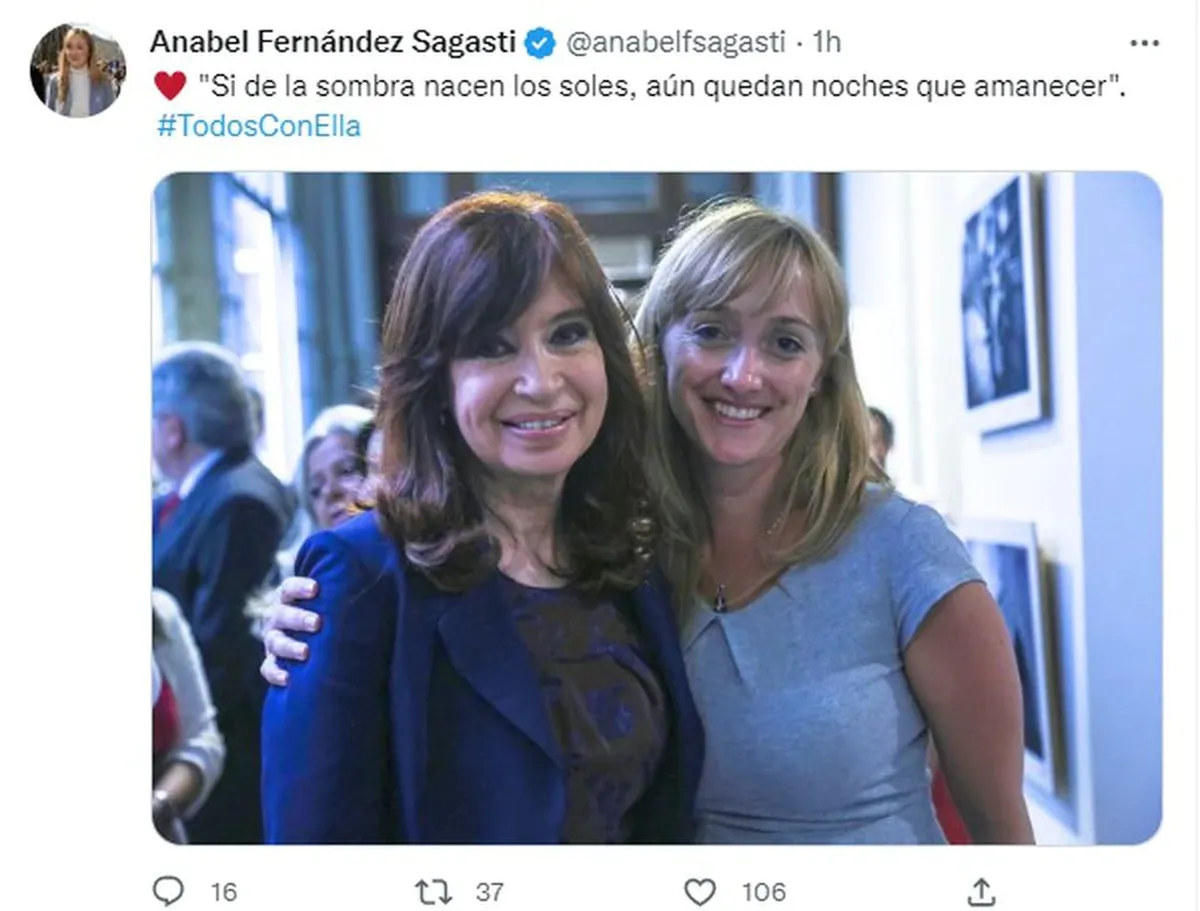The width and height of the screenshot is (1200, 911).
Task: Open the three-dot more options menu
Action: click(x=1144, y=43)
